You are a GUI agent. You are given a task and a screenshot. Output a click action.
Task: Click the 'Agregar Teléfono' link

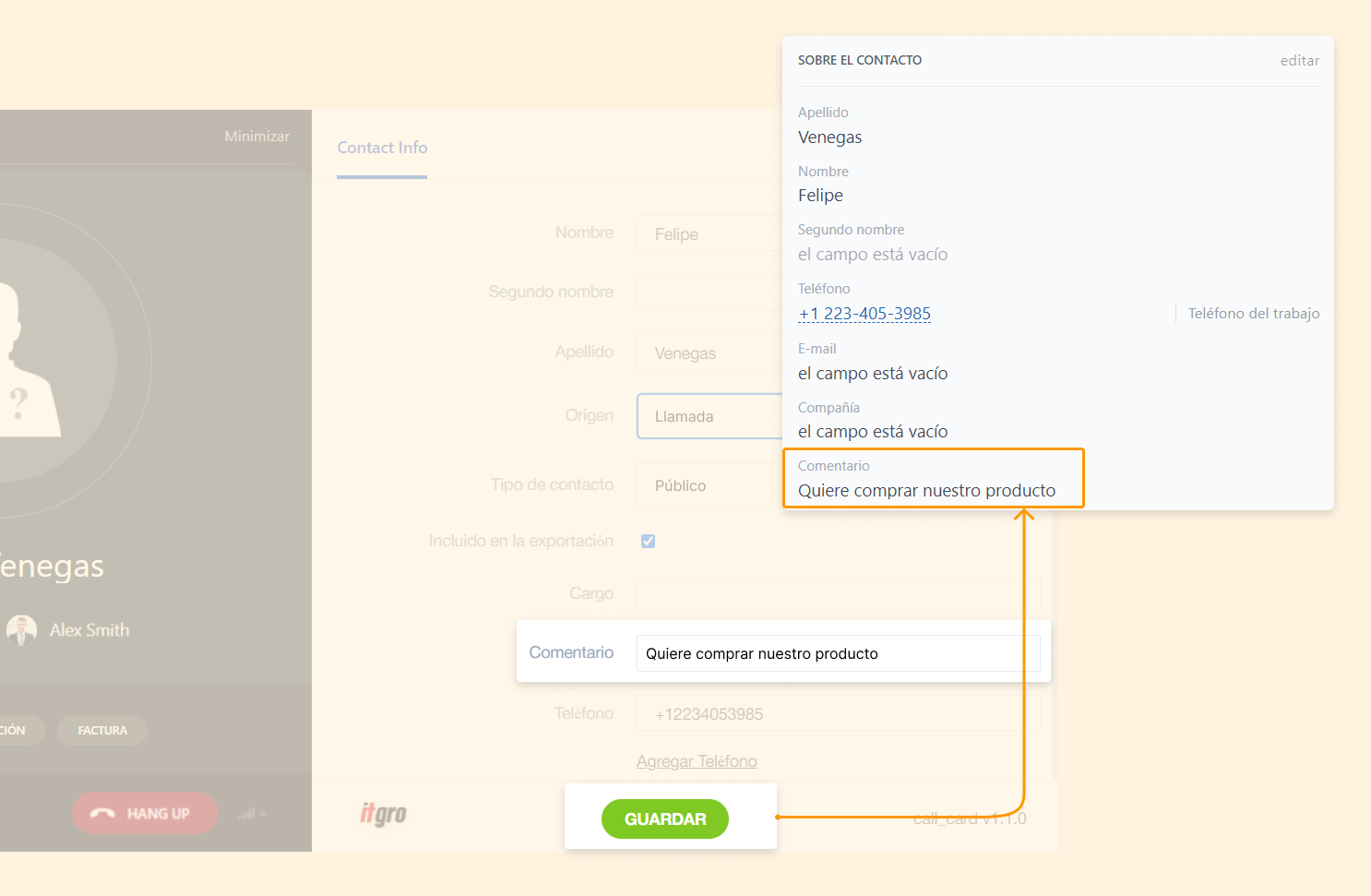697,761
